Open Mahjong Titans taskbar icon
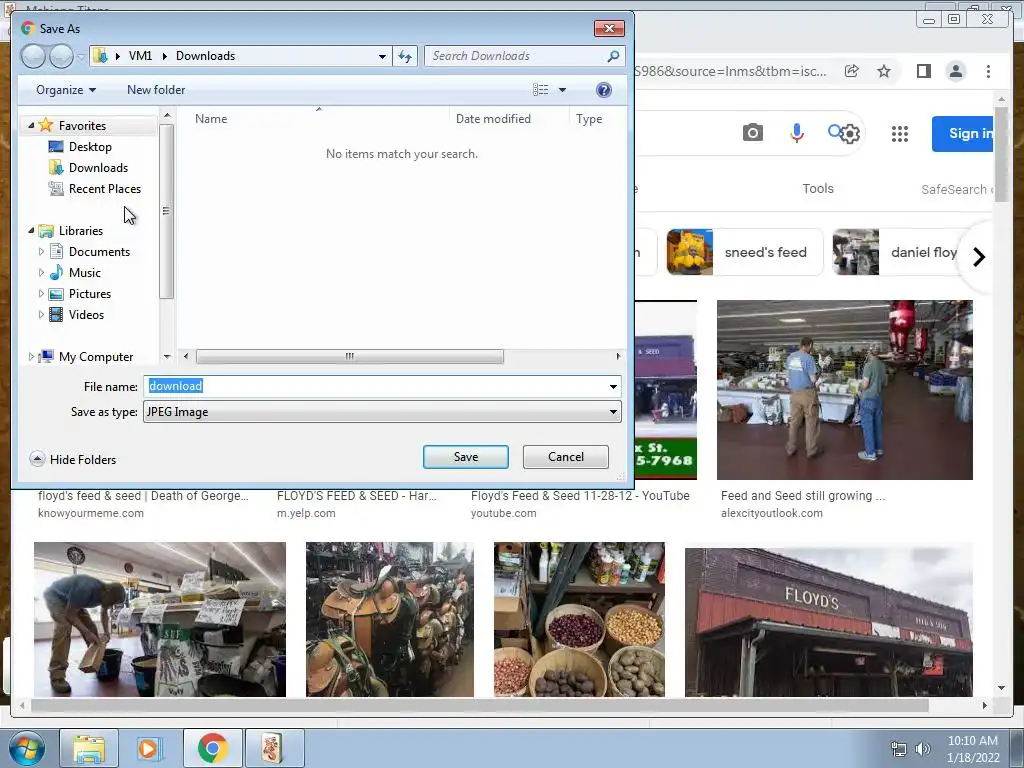The height and width of the screenshot is (768, 1024). click(x=274, y=748)
